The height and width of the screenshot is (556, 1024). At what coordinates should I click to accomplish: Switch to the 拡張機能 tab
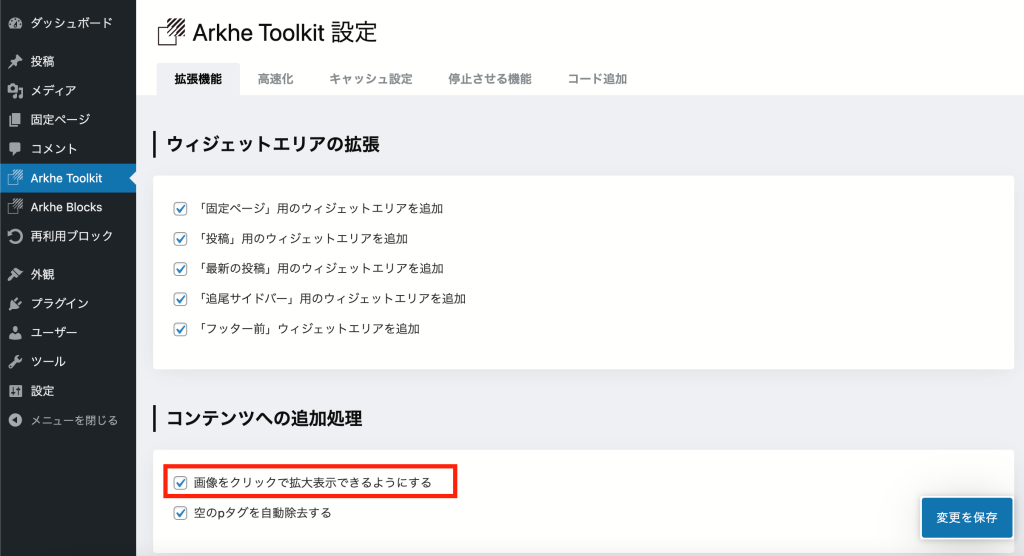198,79
